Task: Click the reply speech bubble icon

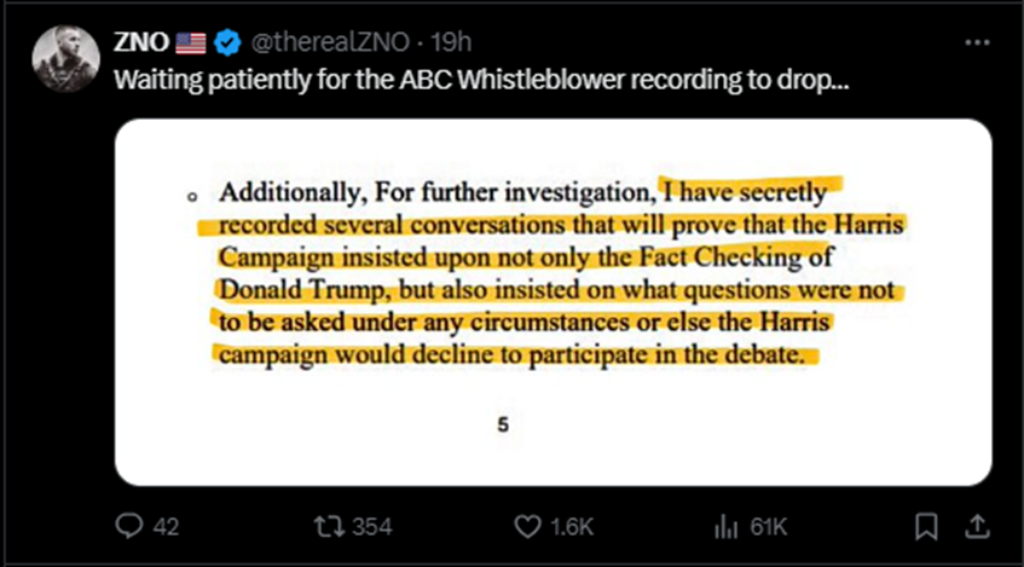Action: click(130, 526)
